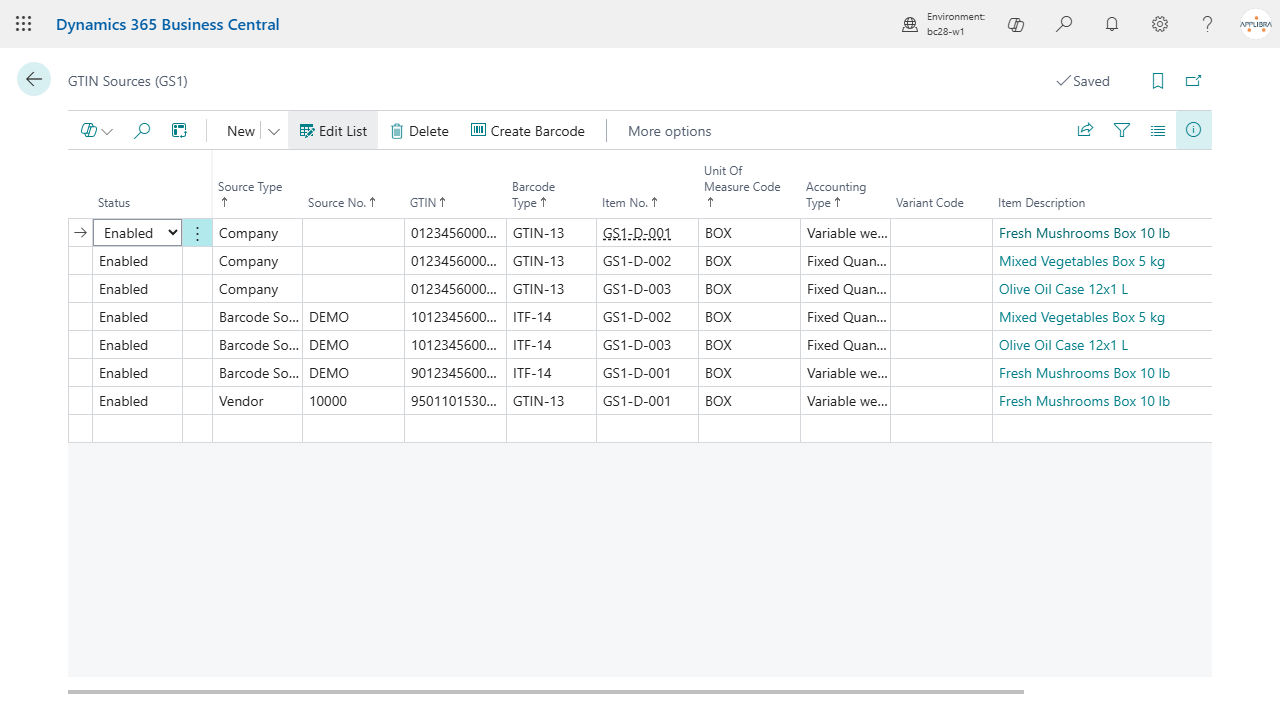The image size is (1280, 720).
Task: Create a New GTIN source
Action: click(241, 131)
